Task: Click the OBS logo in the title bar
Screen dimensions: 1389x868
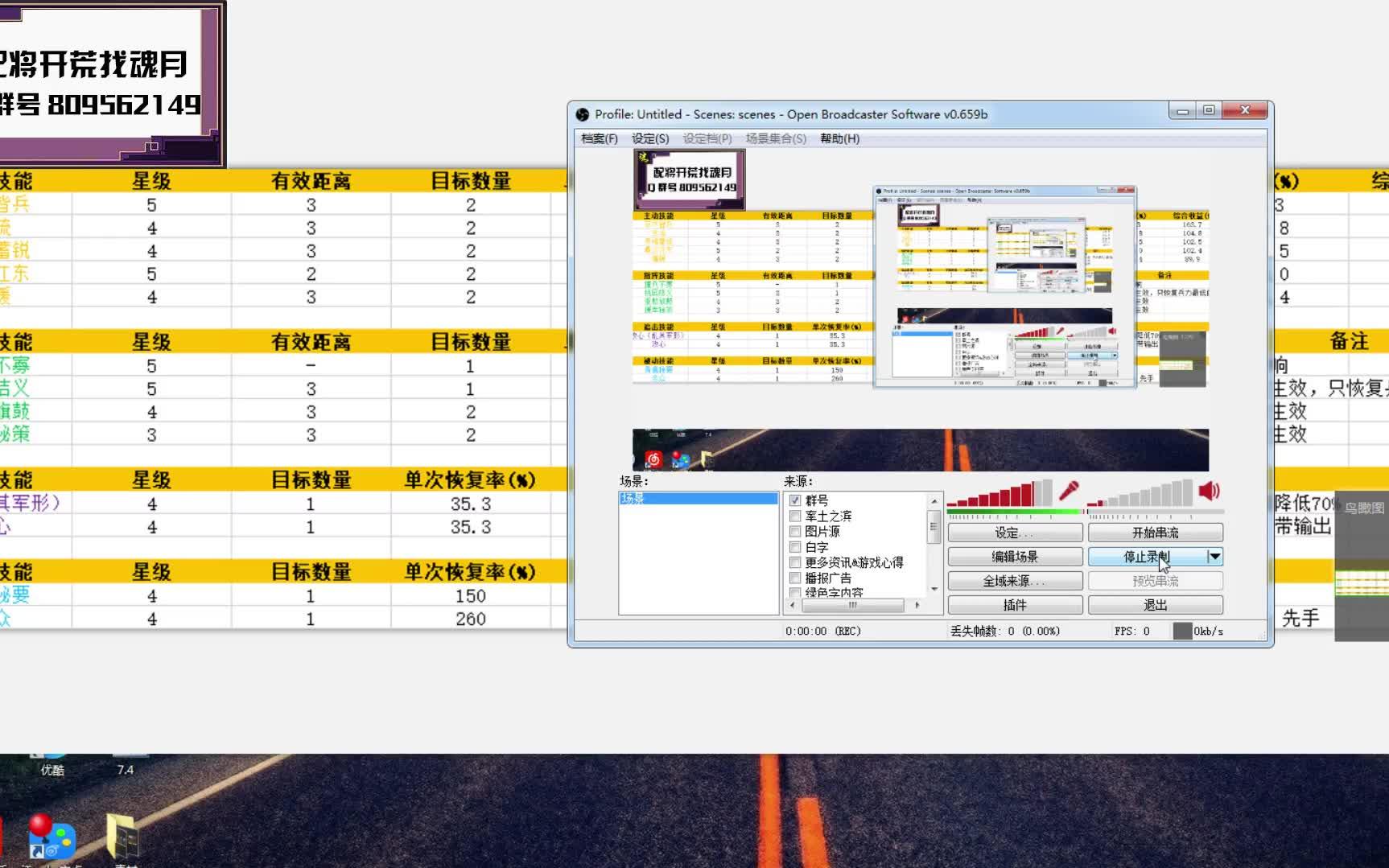Action: point(582,114)
